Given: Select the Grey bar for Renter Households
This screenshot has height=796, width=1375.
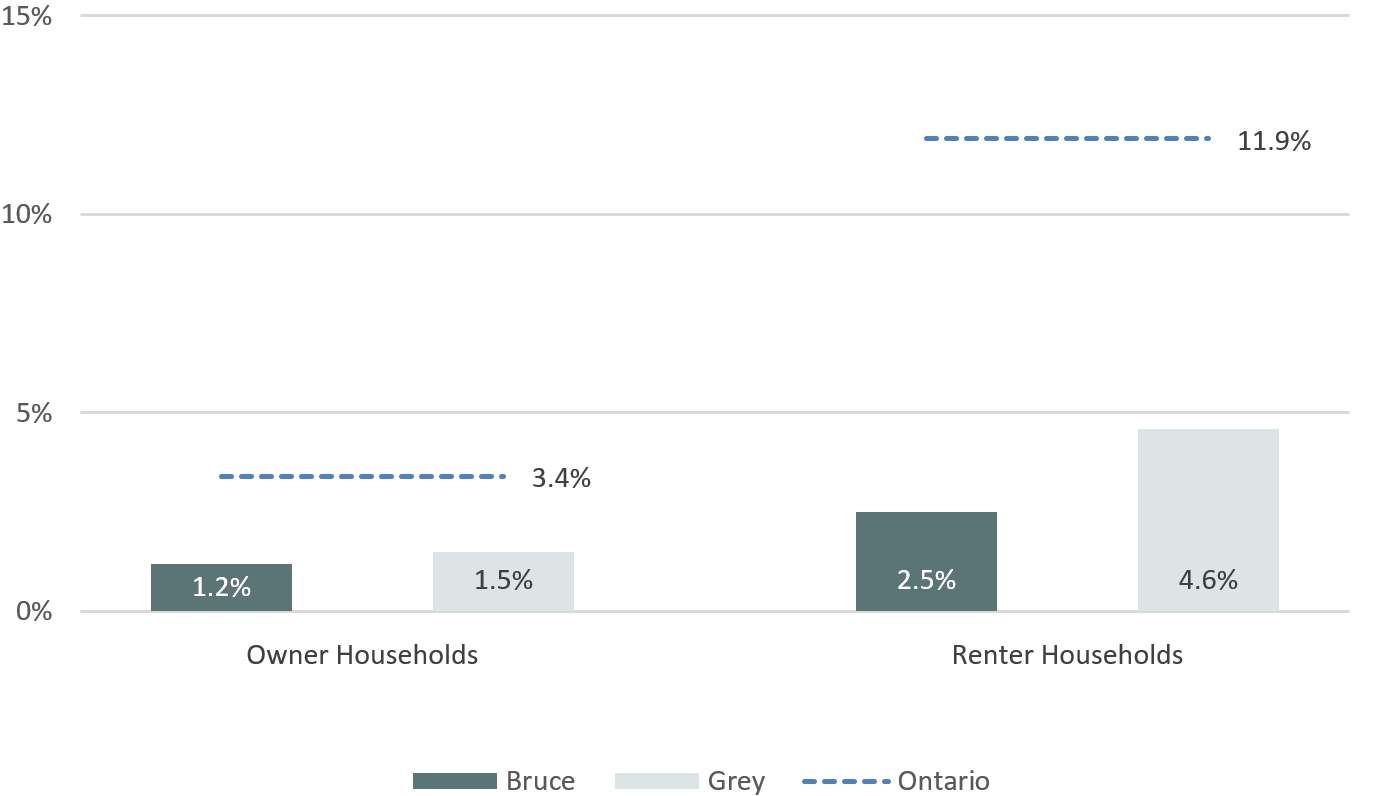Looking at the screenshot, I should click(x=1208, y=520).
